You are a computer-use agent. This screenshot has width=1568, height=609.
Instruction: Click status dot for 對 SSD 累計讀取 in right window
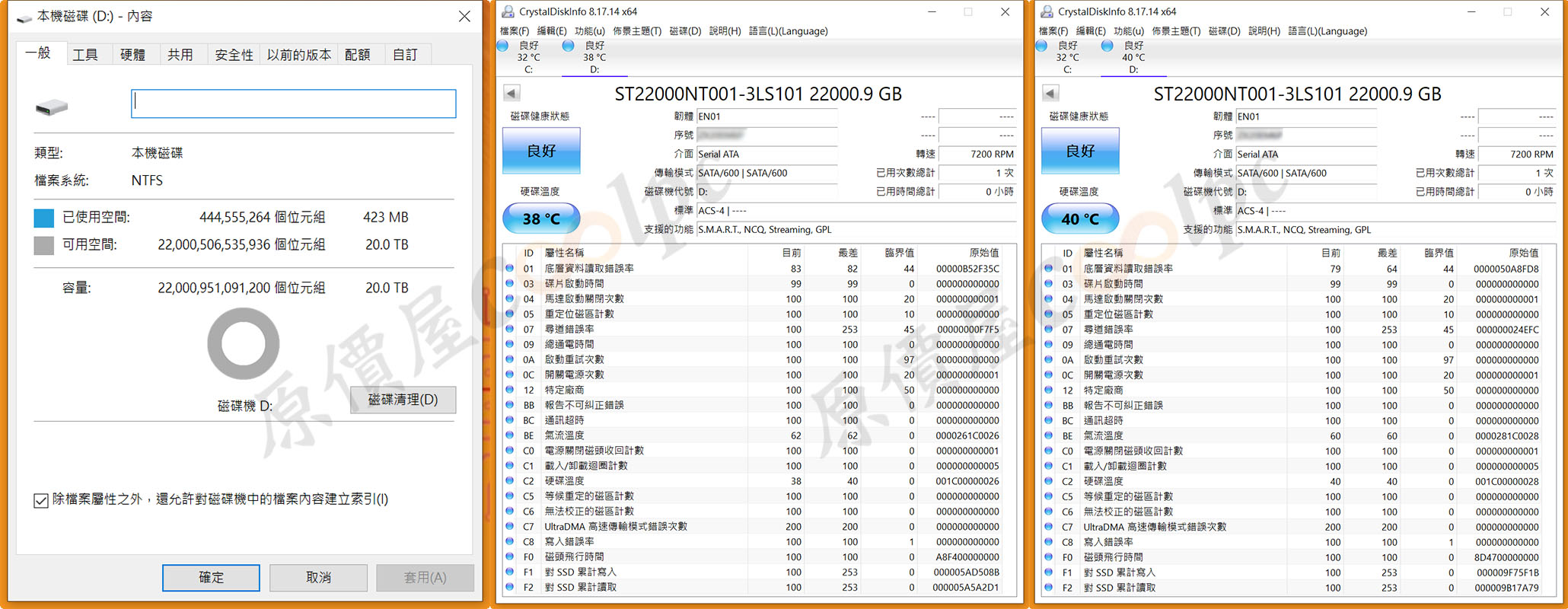(x=1049, y=587)
